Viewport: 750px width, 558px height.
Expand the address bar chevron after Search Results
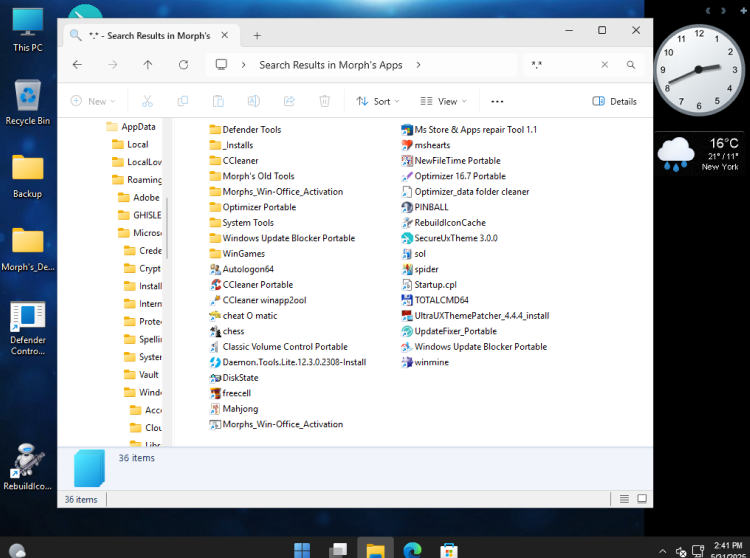tap(419, 65)
